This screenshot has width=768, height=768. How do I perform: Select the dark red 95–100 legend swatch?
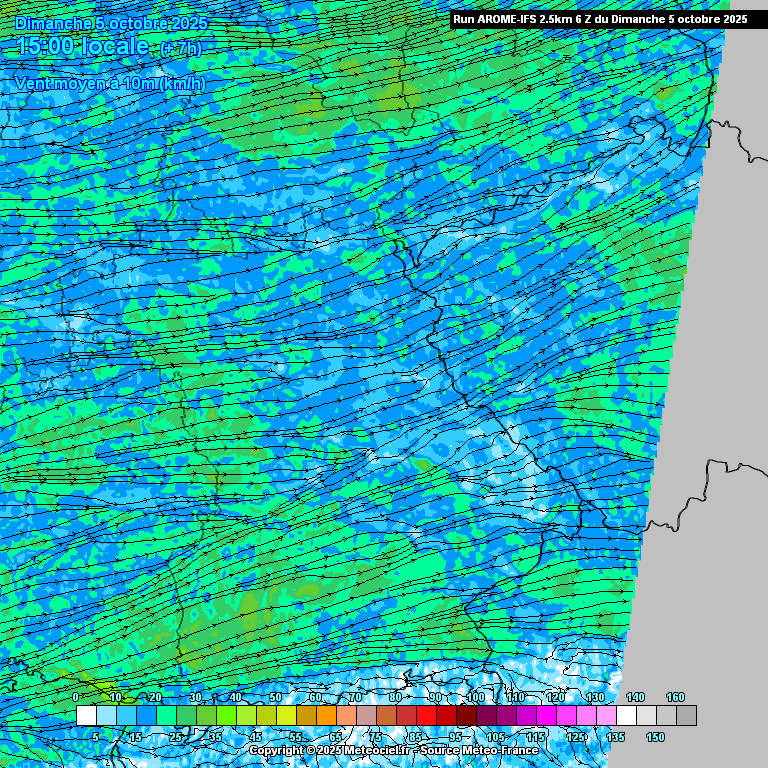466,716
